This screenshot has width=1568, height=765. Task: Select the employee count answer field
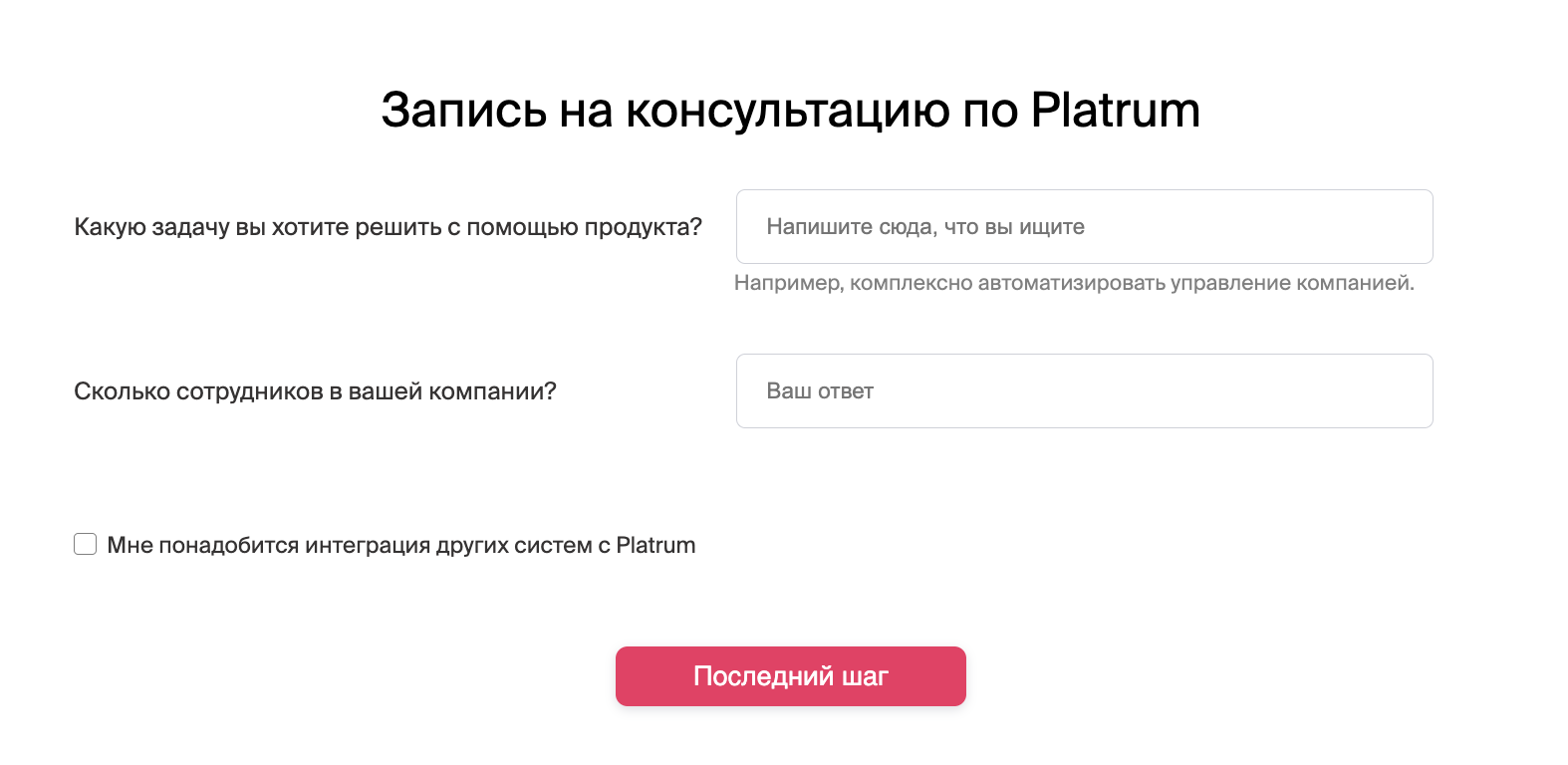click(x=1083, y=390)
